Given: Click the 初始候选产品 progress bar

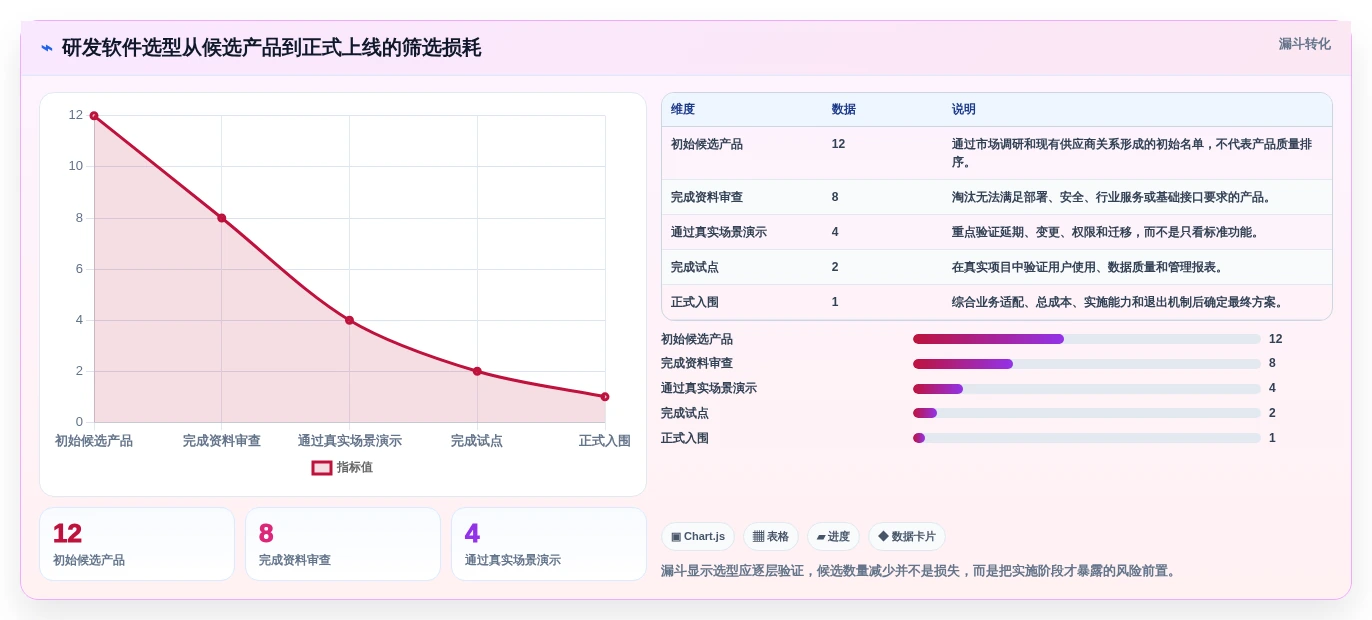Looking at the screenshot, I should (1087, 339).
